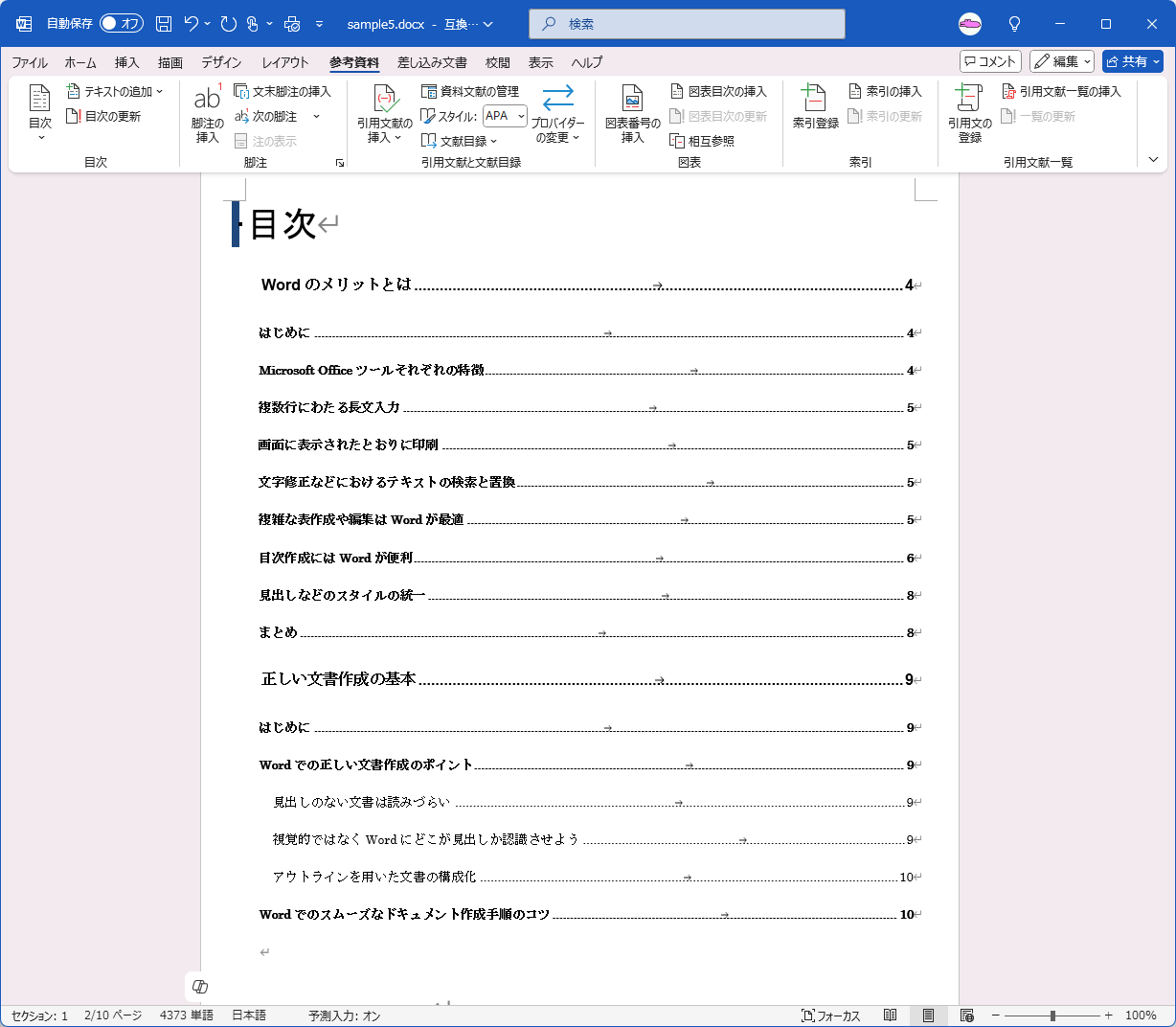
Task: Open the 脚注 group dialog launcher
Action: pyautogui.click(x=340, y=163)
